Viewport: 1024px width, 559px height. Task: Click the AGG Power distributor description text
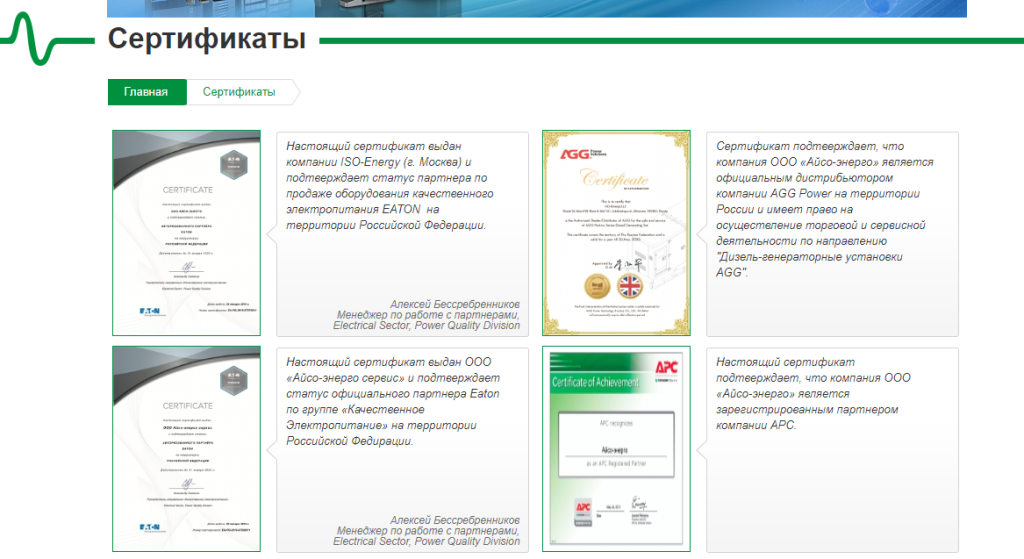(824, 209)
